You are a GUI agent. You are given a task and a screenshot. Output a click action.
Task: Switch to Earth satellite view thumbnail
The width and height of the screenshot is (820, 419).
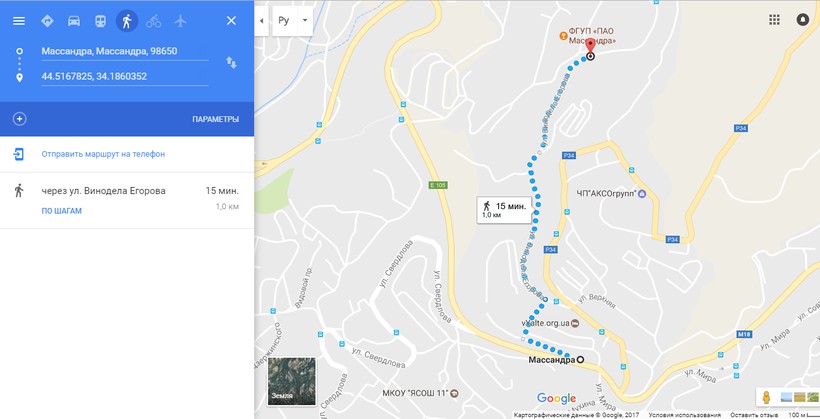click(292, 381)
